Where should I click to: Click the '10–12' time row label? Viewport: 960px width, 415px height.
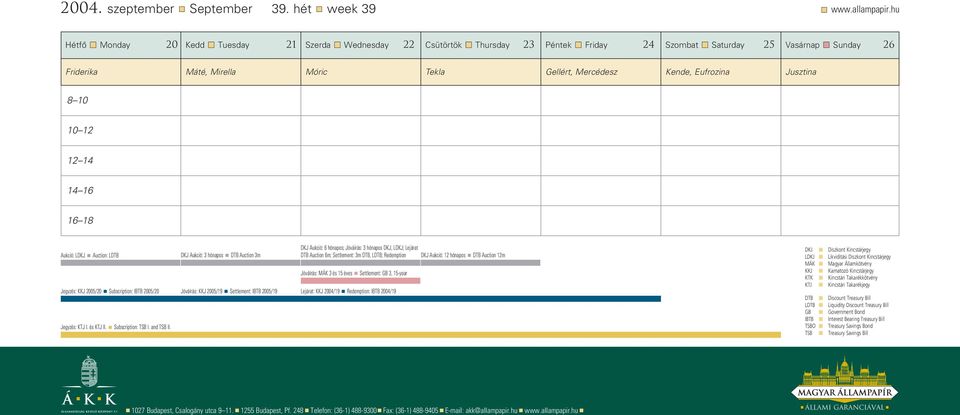pyautogui.click(x=80, y=130)
